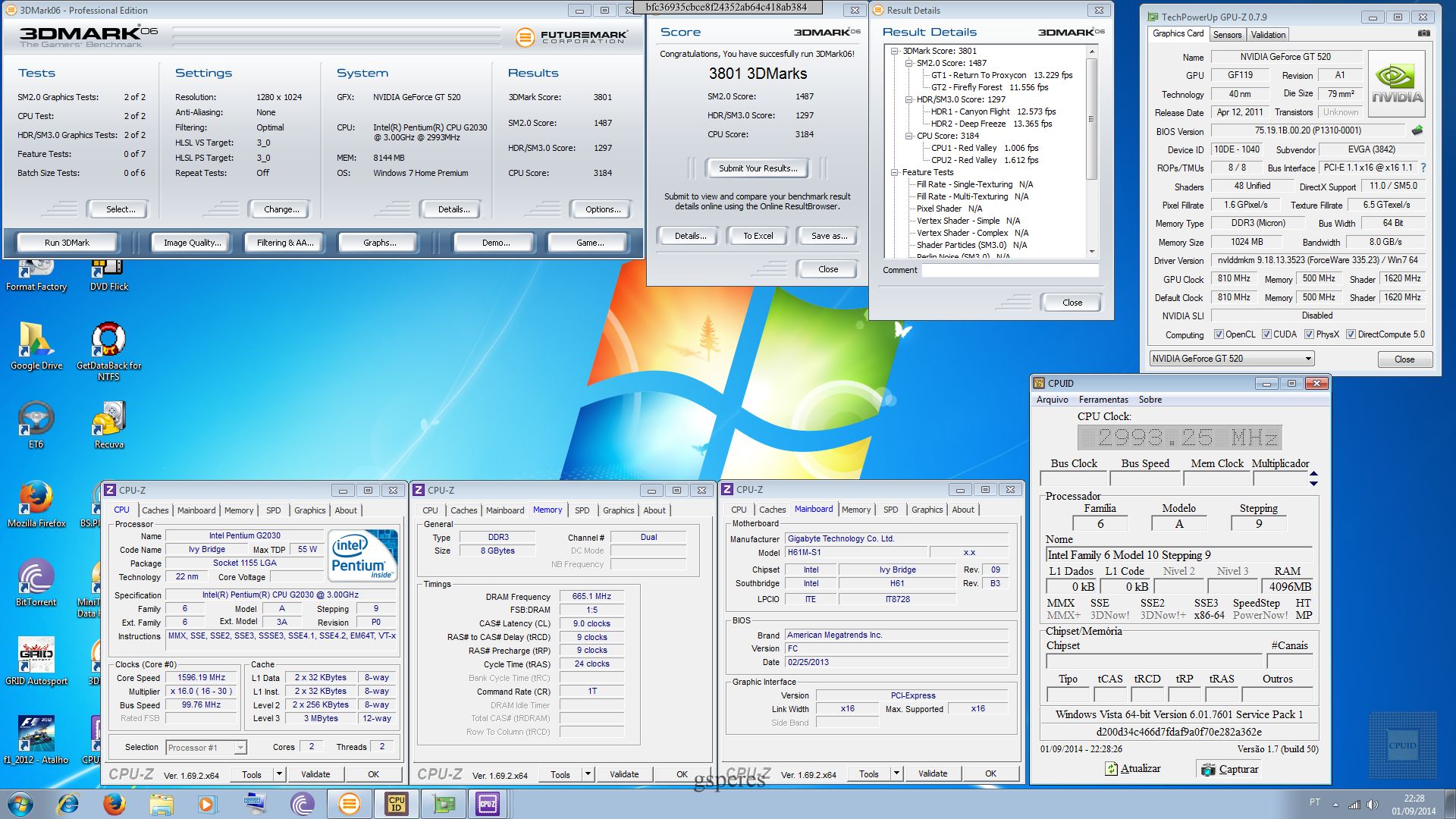
Task: Open Caches tab in first CPU-Z window
Action: 155,510
